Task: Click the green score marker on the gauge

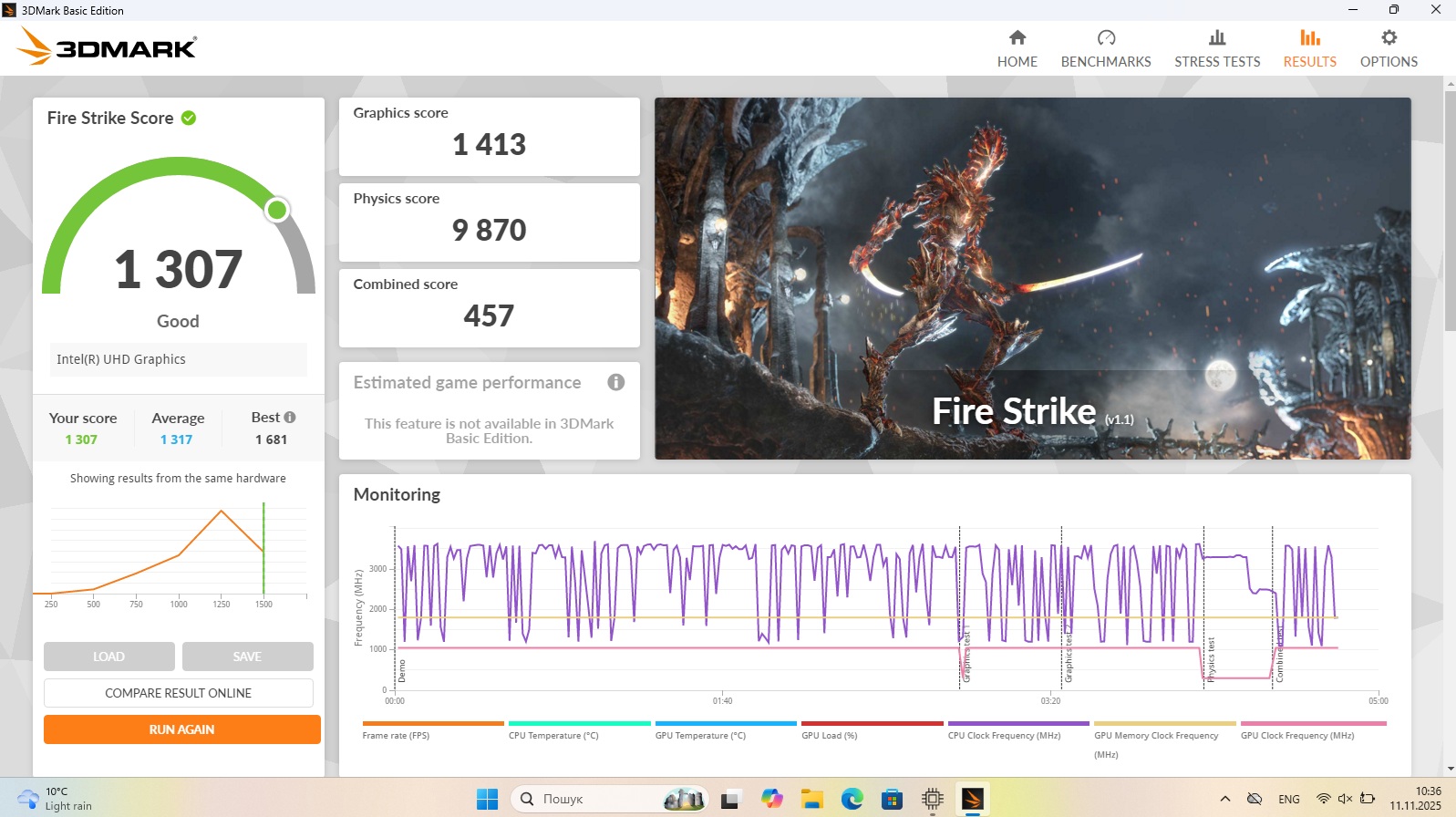Action: click(x=276, y=210)
